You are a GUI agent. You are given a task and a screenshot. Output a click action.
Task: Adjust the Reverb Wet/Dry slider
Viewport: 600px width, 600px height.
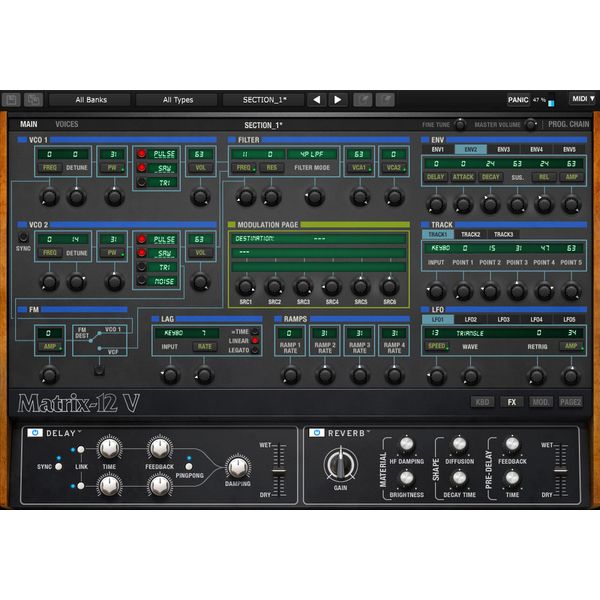tap(560, 470)
